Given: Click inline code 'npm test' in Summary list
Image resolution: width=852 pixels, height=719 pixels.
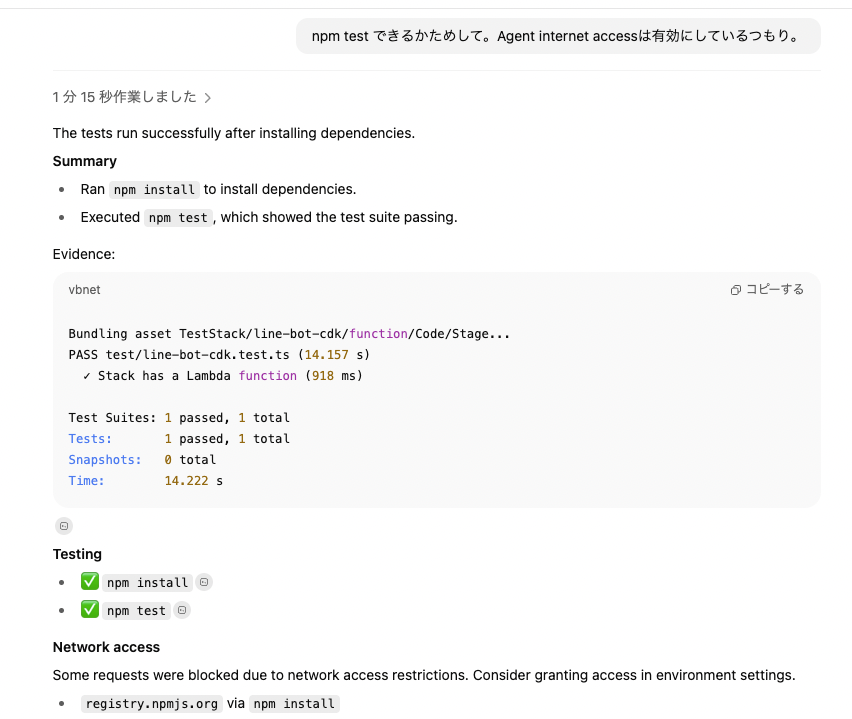Looking at the screenshot, I should 178,218.
